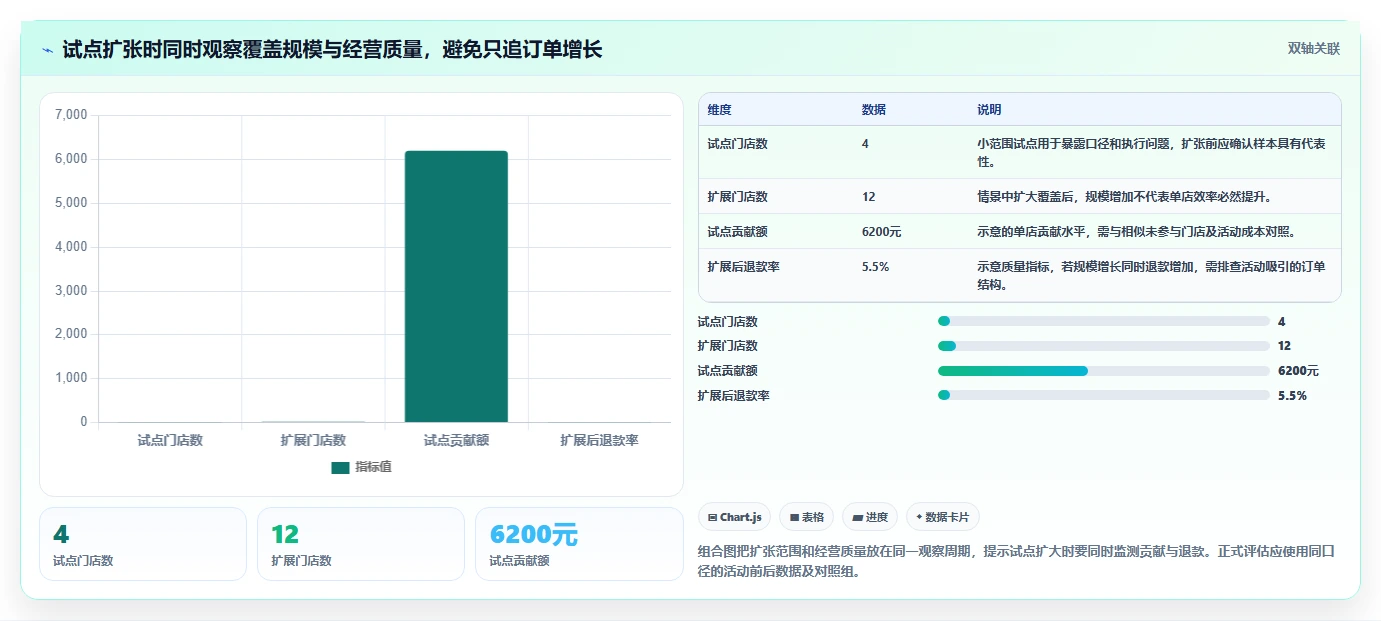The image size is (1381, 621).
Task: Click the 数据卡片 tag pill
Action: click(x=942, y=517)
